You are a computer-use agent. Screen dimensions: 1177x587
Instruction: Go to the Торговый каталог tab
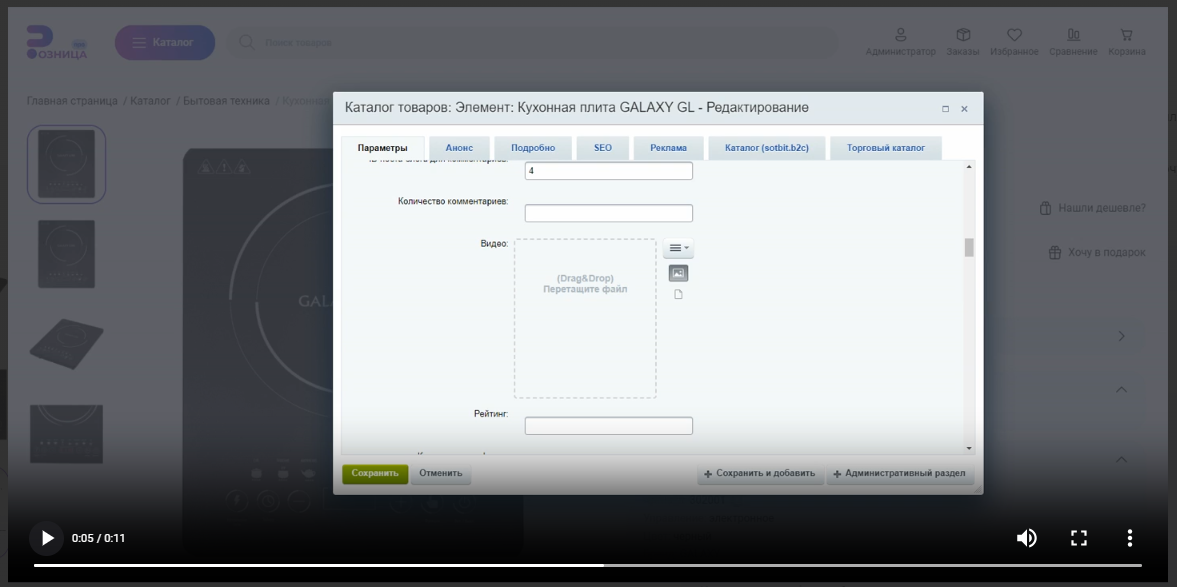click(886, 148)
